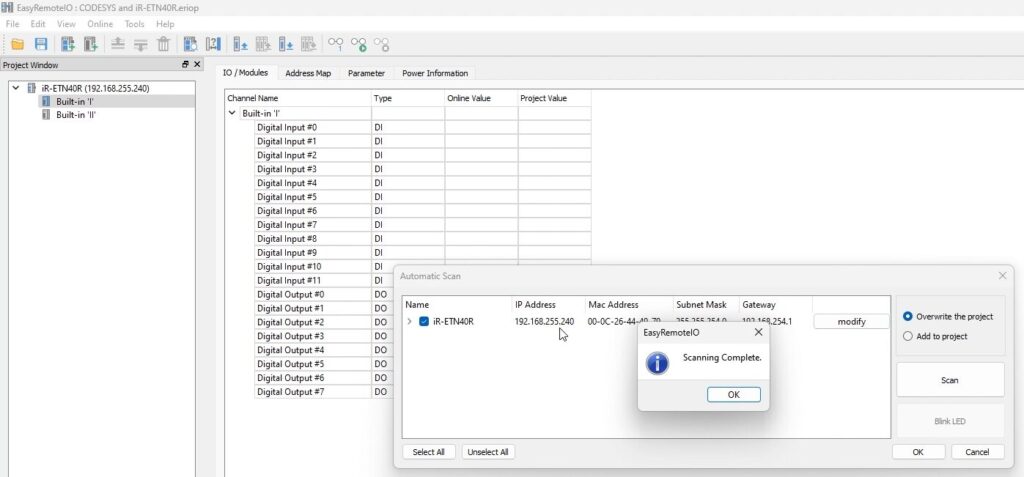This screenshot has width=1024, height=477.
Task: Uncheck the iR-ETN40R scan result checkbox
Action: (x=424, y=321)
